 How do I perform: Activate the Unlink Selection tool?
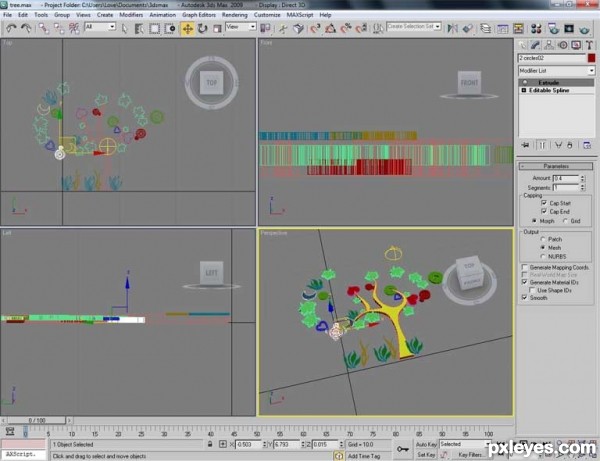click(59, 28)
